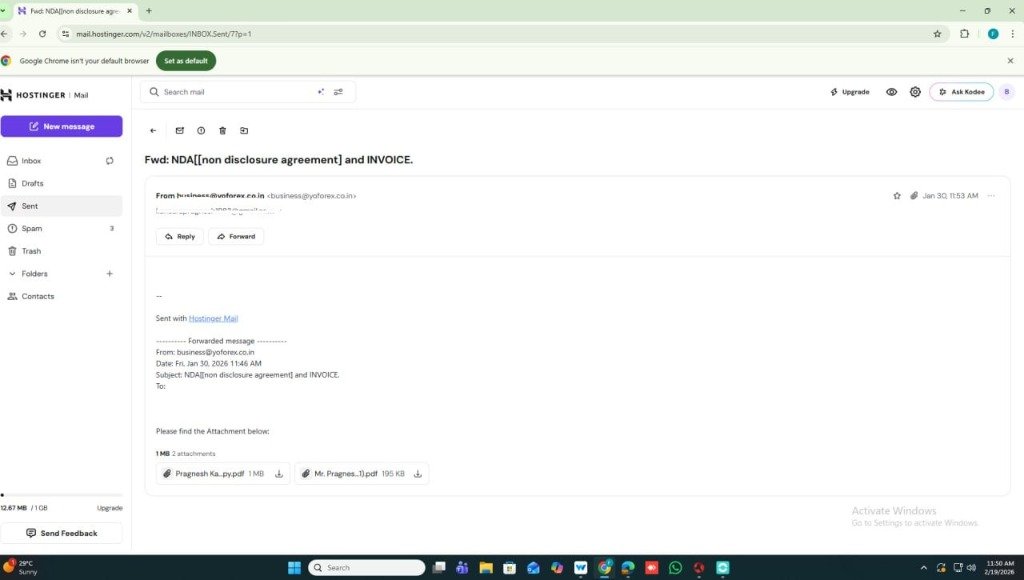
Task: Click the back arrow to return to Sent
Action: pyautogui.click(x=153, y=130)
